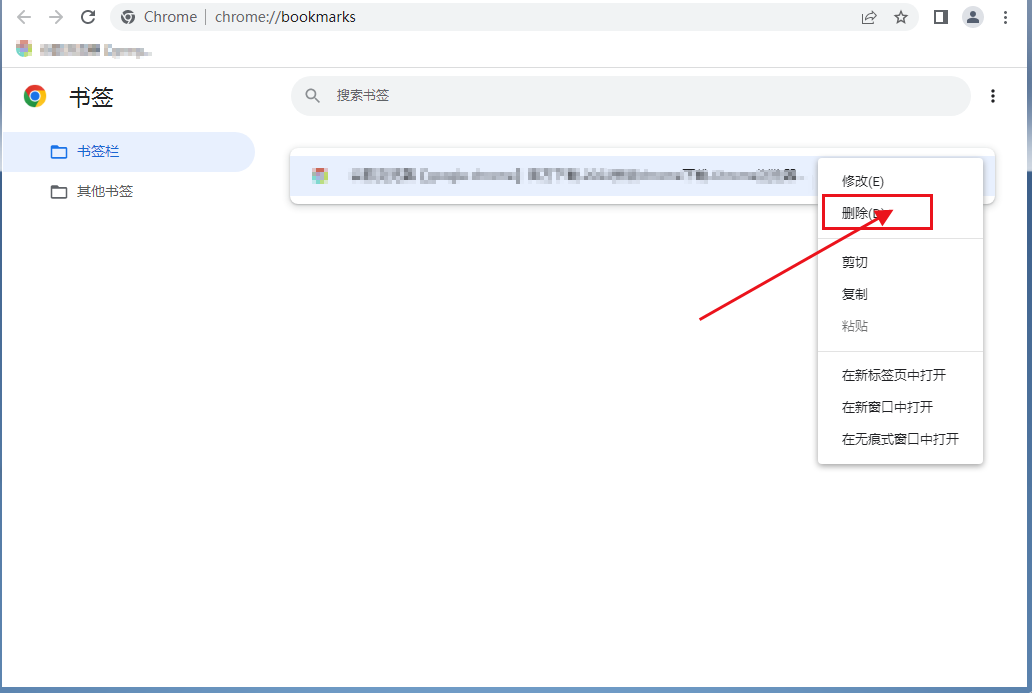Viewport: 1032px width, 693px height.
Task: Select the 书签栏 folder
Action: point(98,152)
